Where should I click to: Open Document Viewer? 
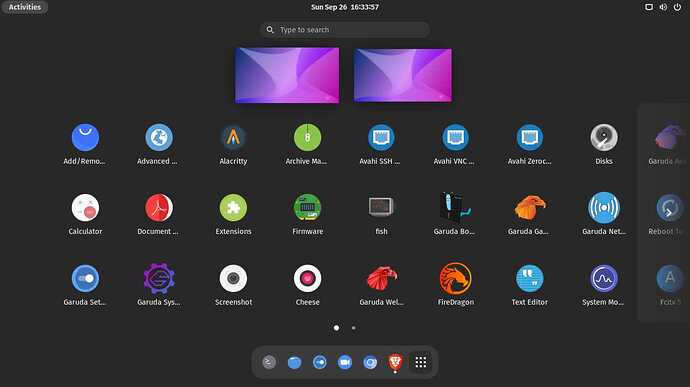pyautogui.click(x=159, y=208)
